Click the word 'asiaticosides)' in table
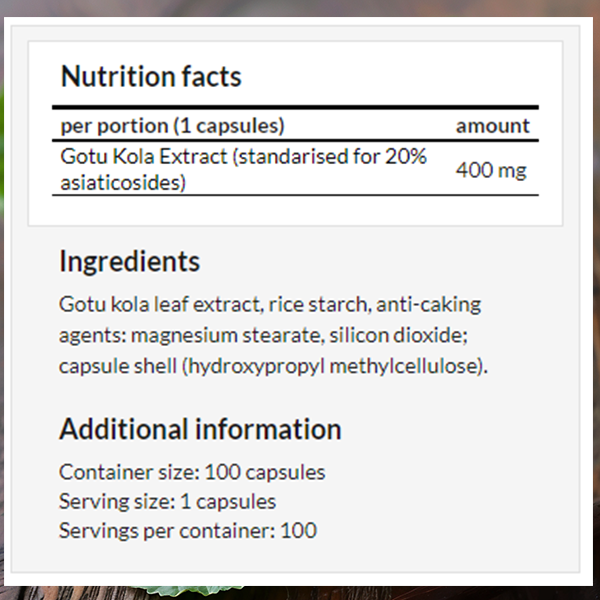 123,183
